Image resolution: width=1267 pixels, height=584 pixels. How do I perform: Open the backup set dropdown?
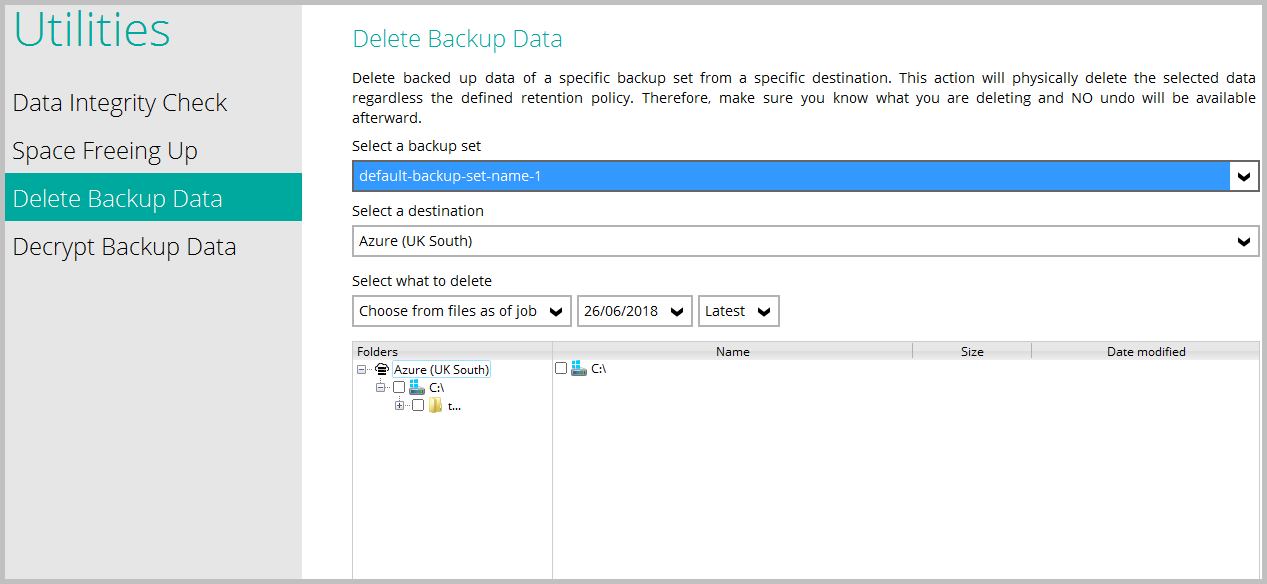1243,177
